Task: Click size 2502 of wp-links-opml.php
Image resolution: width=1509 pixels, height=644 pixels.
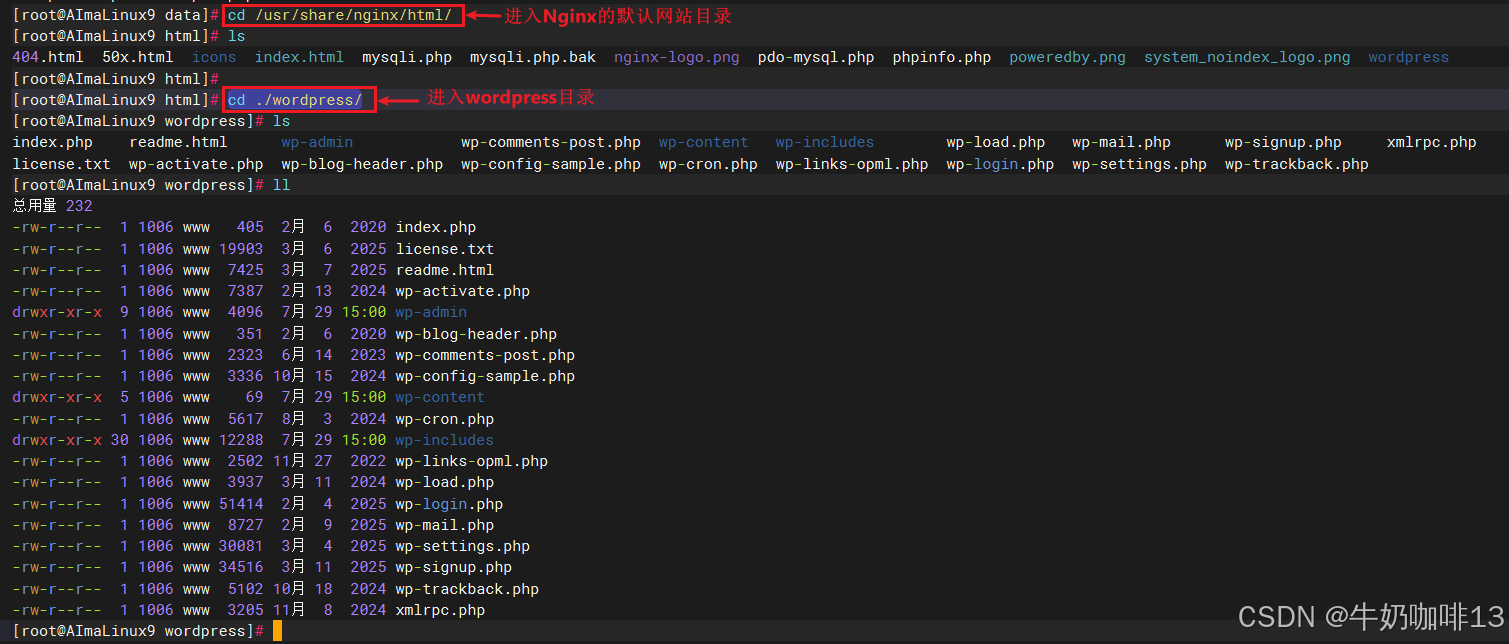Action: pyautogui.click(x=245, y=461)
